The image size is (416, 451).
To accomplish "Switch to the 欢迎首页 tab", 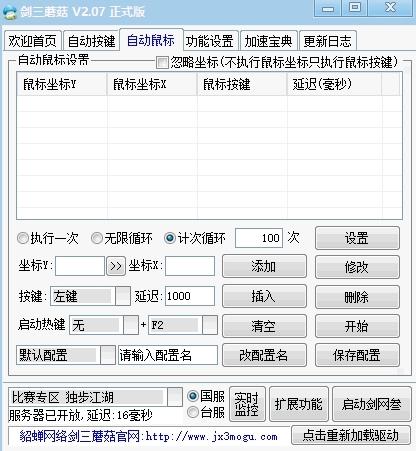I will click(x=33, y=41).
